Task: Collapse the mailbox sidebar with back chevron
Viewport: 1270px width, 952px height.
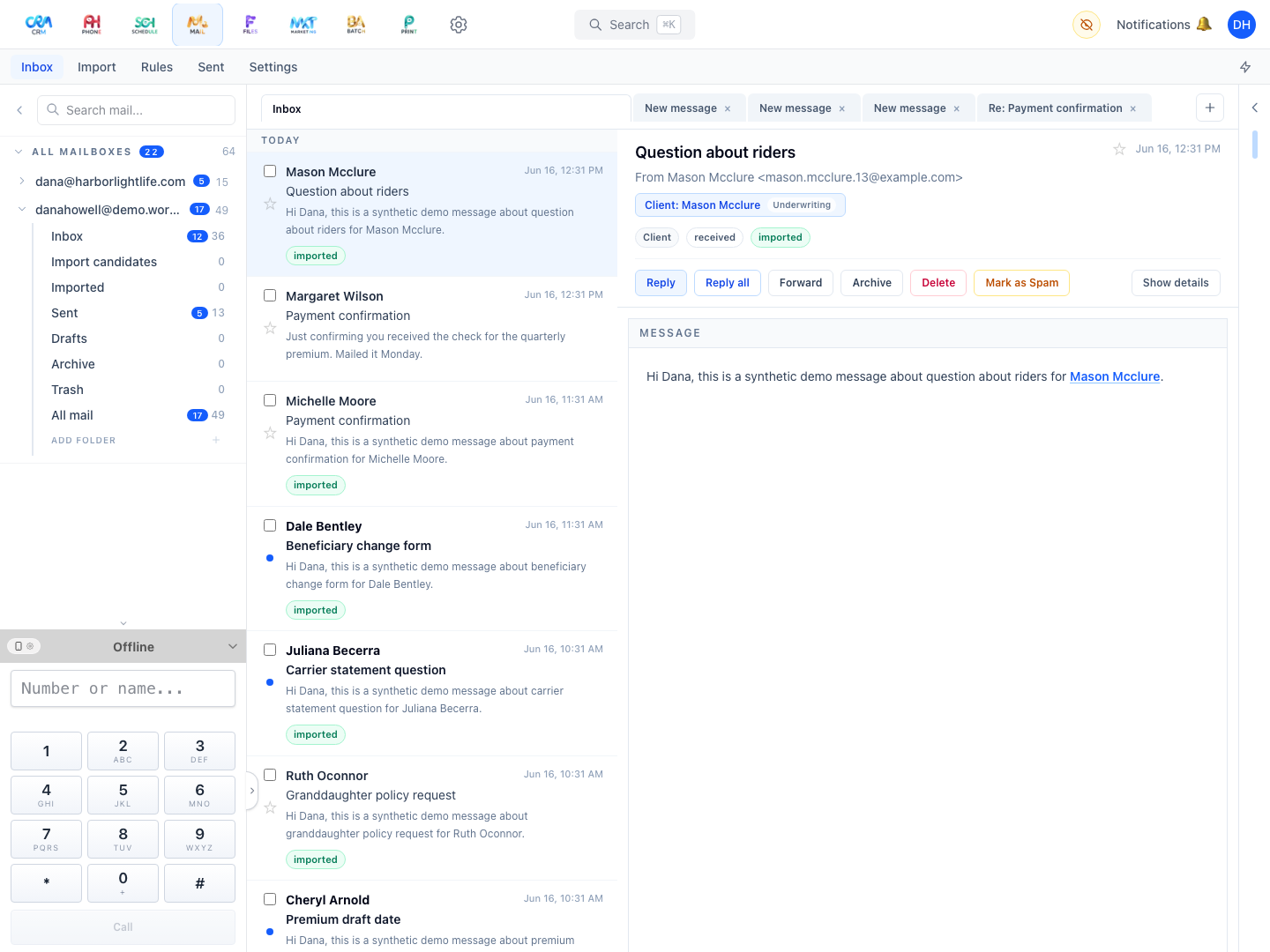Action: pos(19,110)
